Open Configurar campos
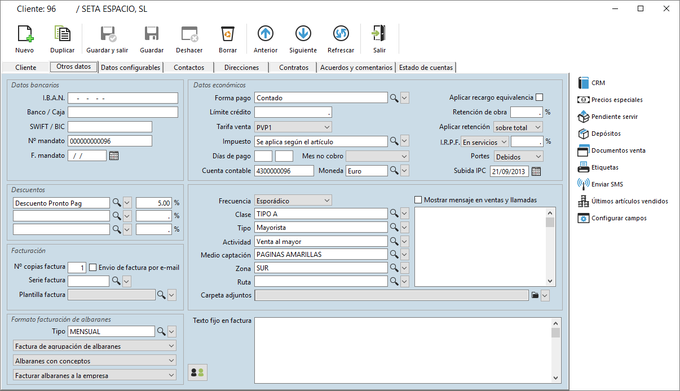 click(x=612, y=218)
